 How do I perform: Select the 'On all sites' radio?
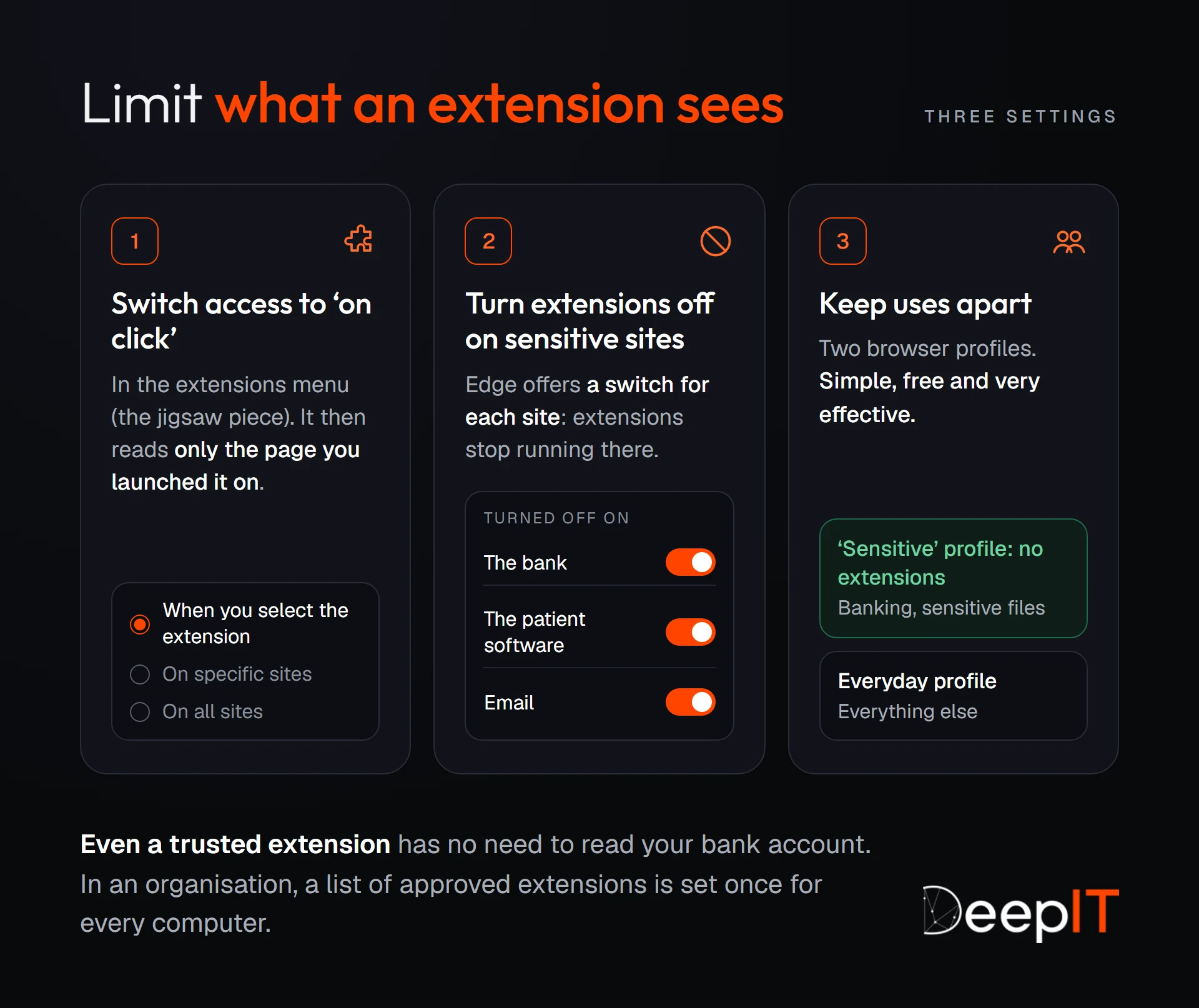click(140, 712)
